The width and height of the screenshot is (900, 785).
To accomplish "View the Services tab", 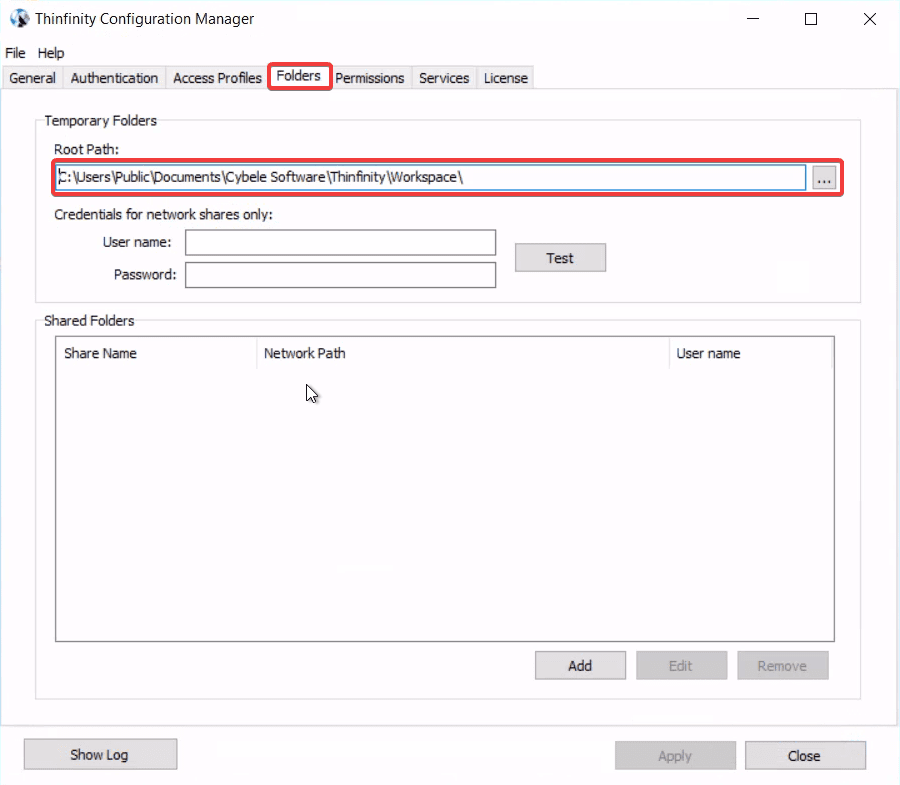I will pyautogui.click(x=443, y=77).
